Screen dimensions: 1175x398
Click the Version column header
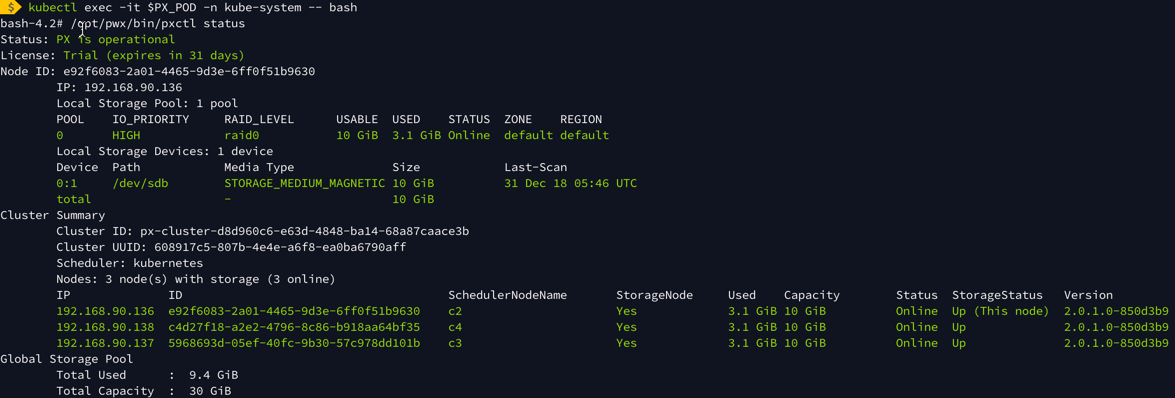(1088, 295)
